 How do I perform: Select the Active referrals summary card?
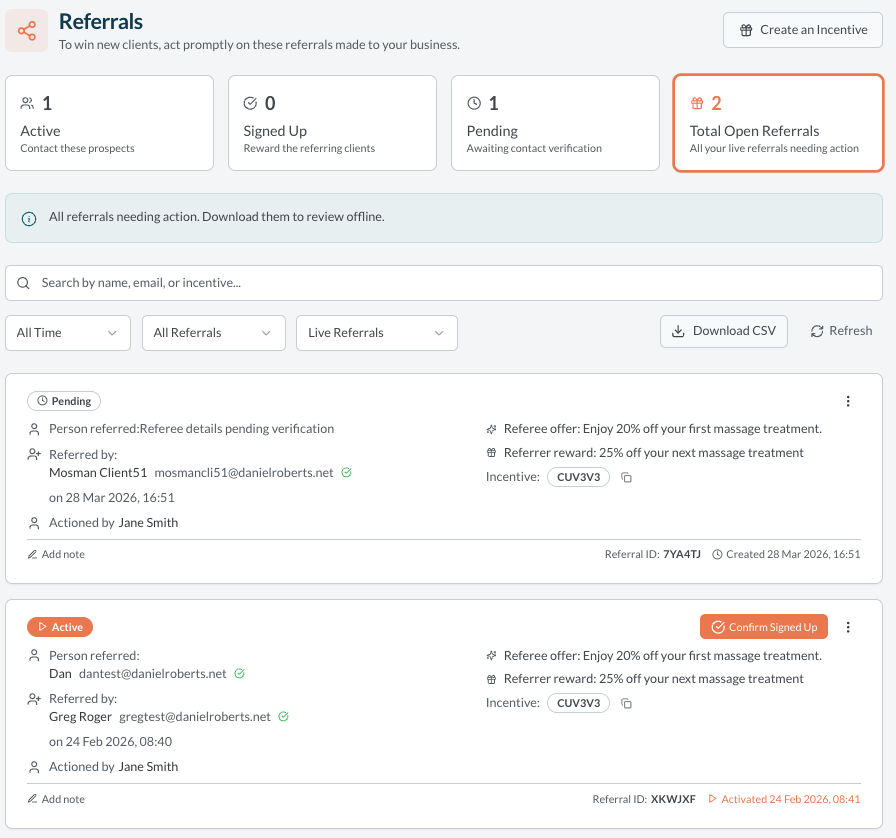point(109,123)
